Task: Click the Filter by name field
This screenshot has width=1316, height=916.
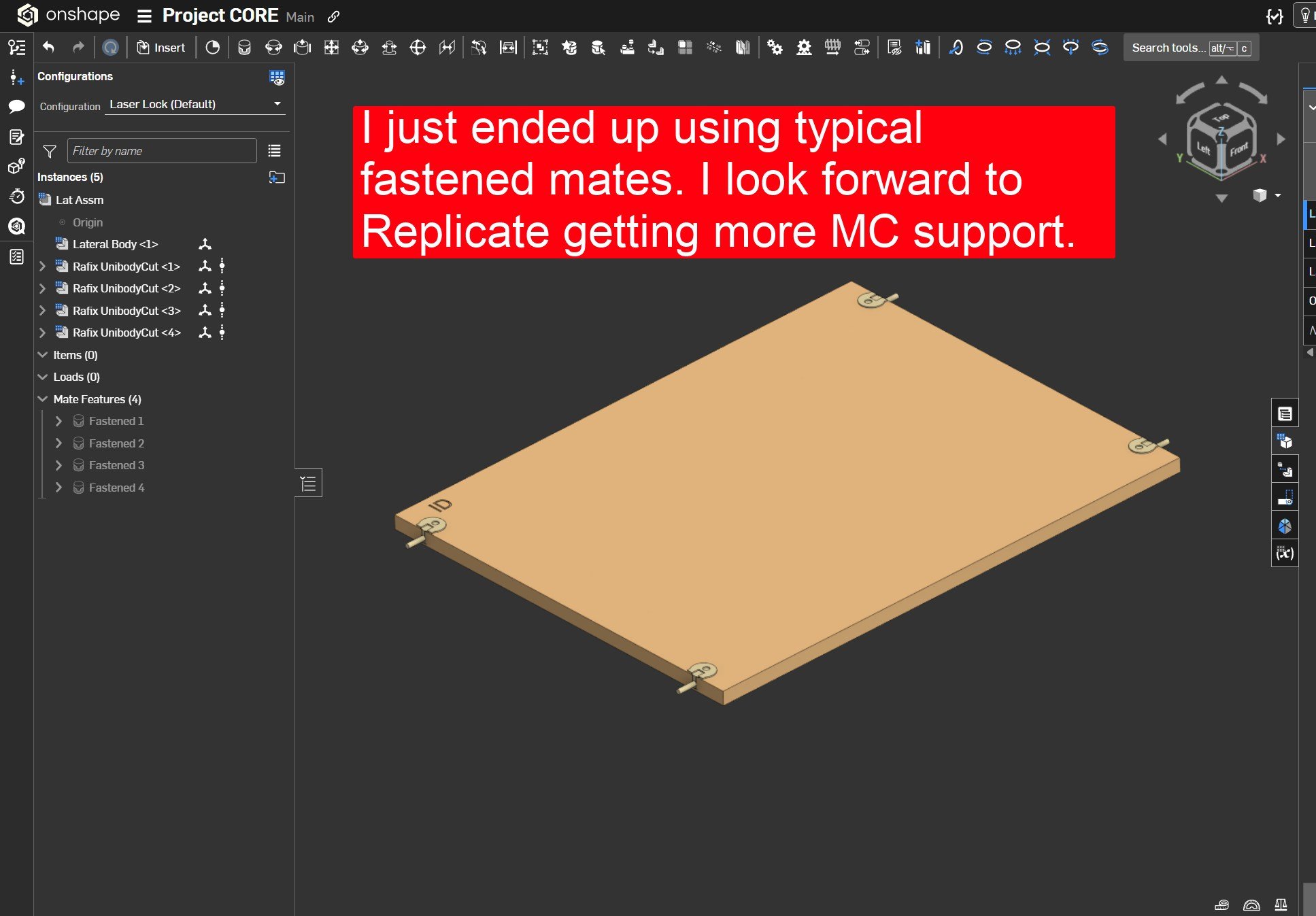Action: pyautogui.click(x=162, y=151)
